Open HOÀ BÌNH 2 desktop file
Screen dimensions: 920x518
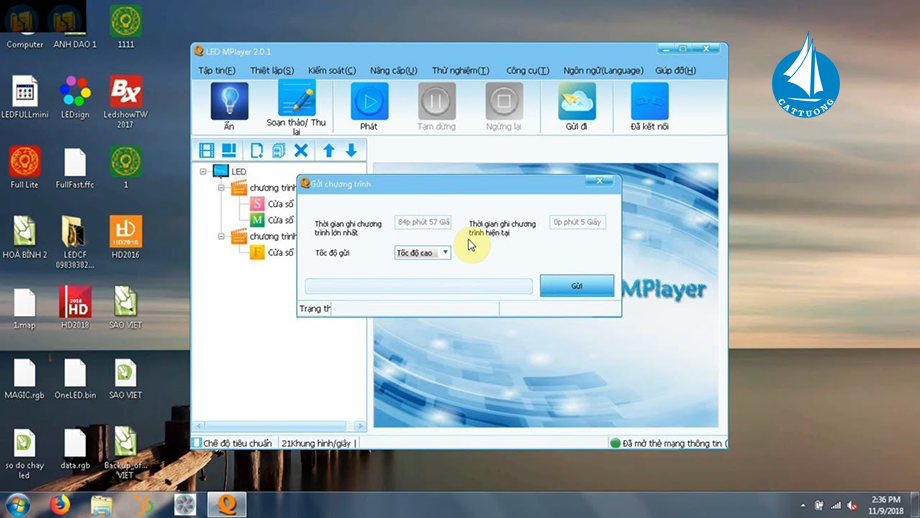click(x=25, y=237)
